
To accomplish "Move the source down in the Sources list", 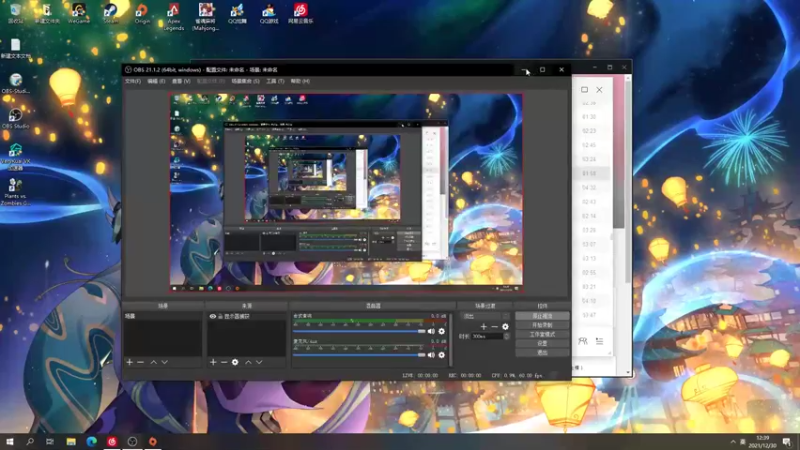I will (259, 362).
